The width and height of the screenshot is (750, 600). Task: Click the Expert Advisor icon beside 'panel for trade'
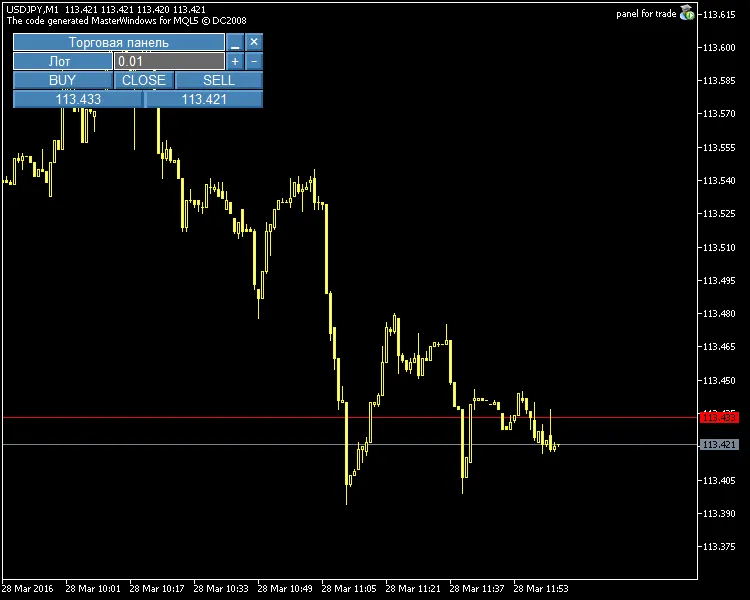(687, 13)
